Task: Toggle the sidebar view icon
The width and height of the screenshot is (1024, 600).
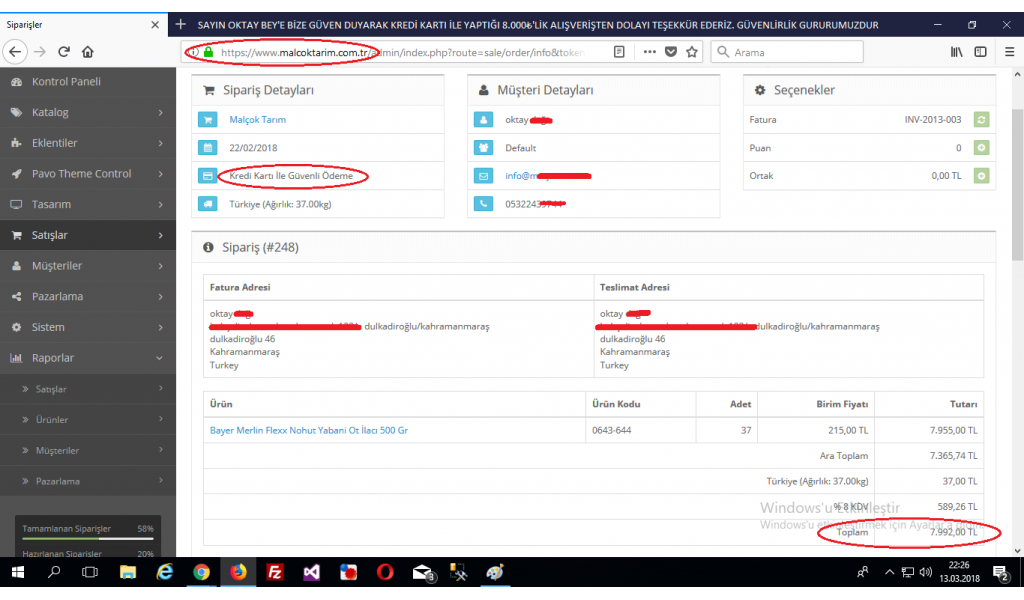Action: [x=980, y=52]
